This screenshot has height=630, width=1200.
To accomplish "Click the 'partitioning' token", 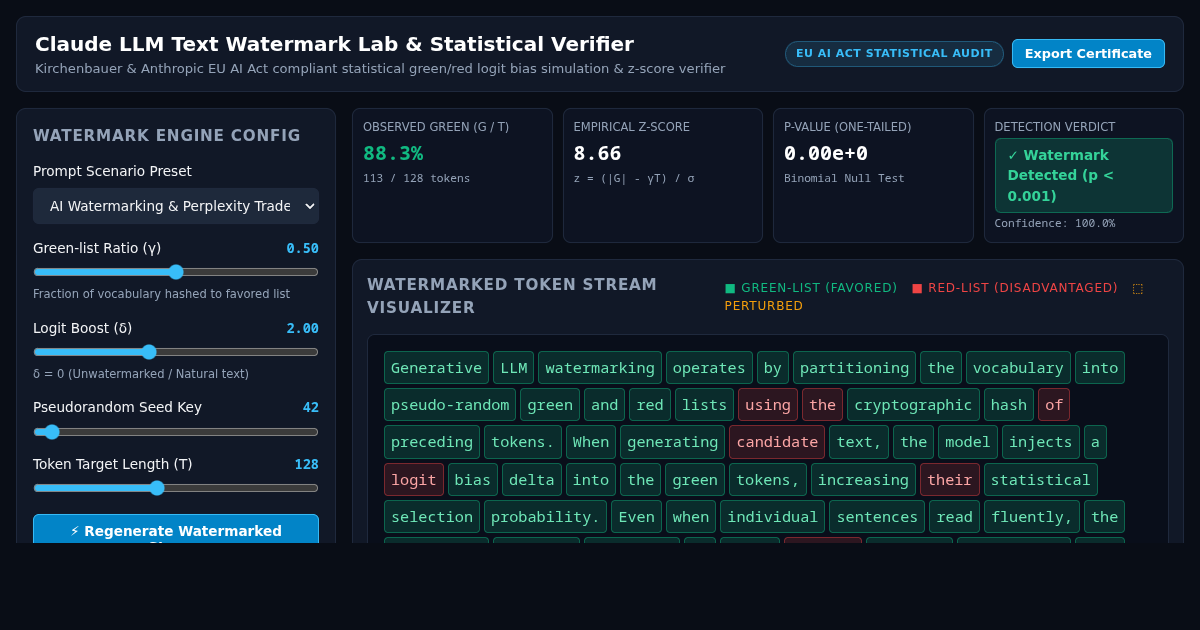I will click(854, 368).
